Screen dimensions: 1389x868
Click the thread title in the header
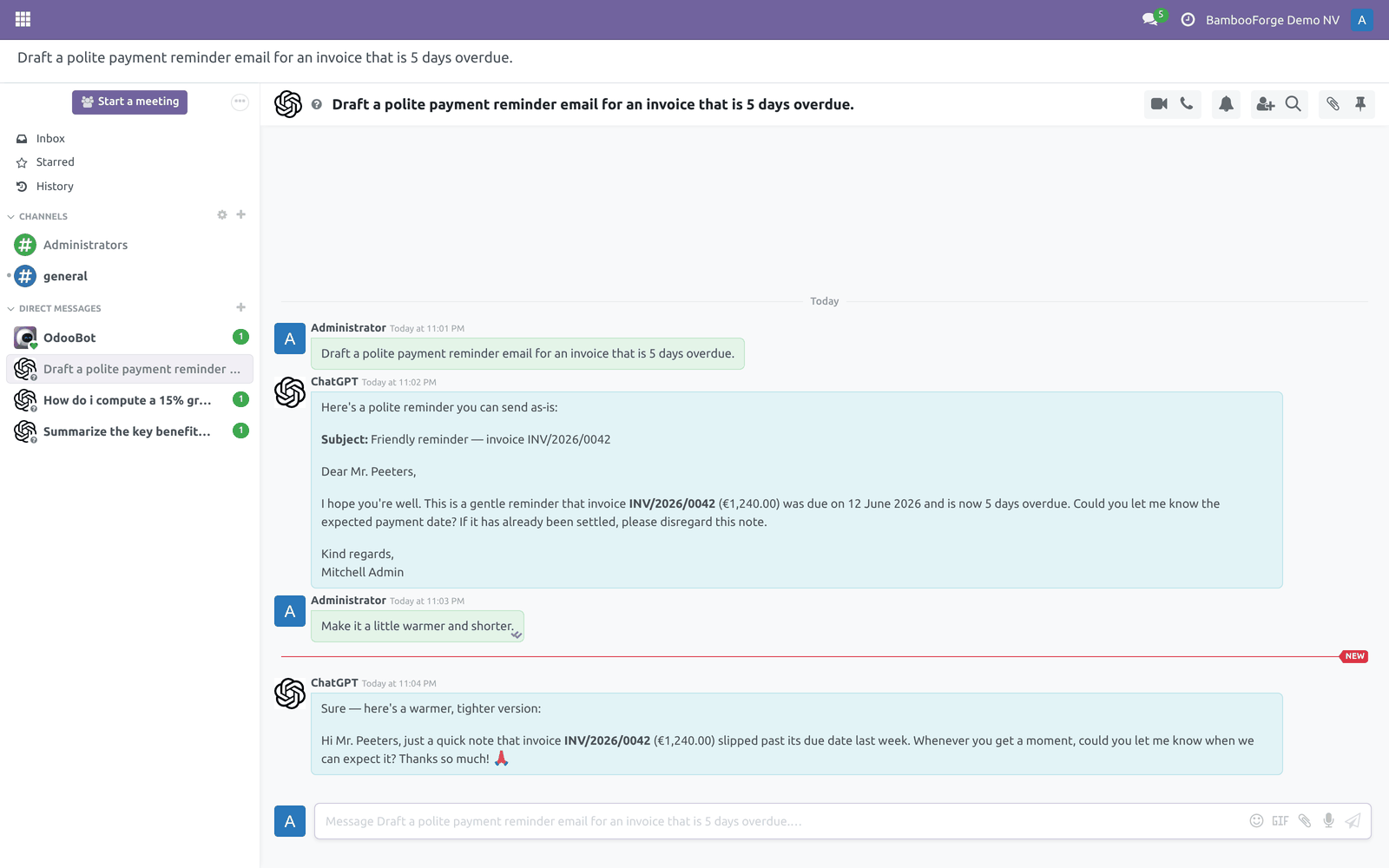593,104
